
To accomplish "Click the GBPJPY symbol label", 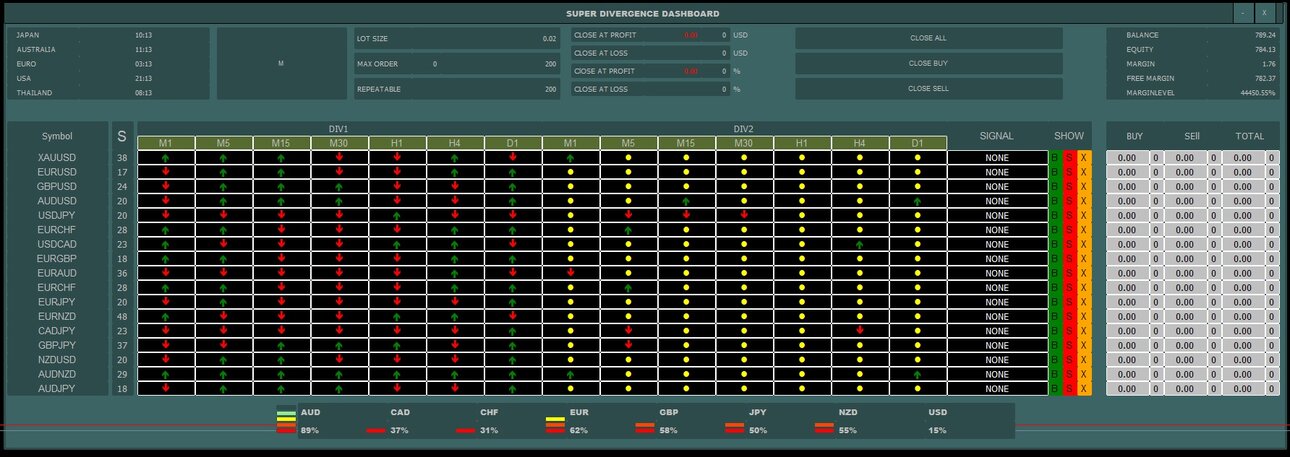I will tap(57, 345).
